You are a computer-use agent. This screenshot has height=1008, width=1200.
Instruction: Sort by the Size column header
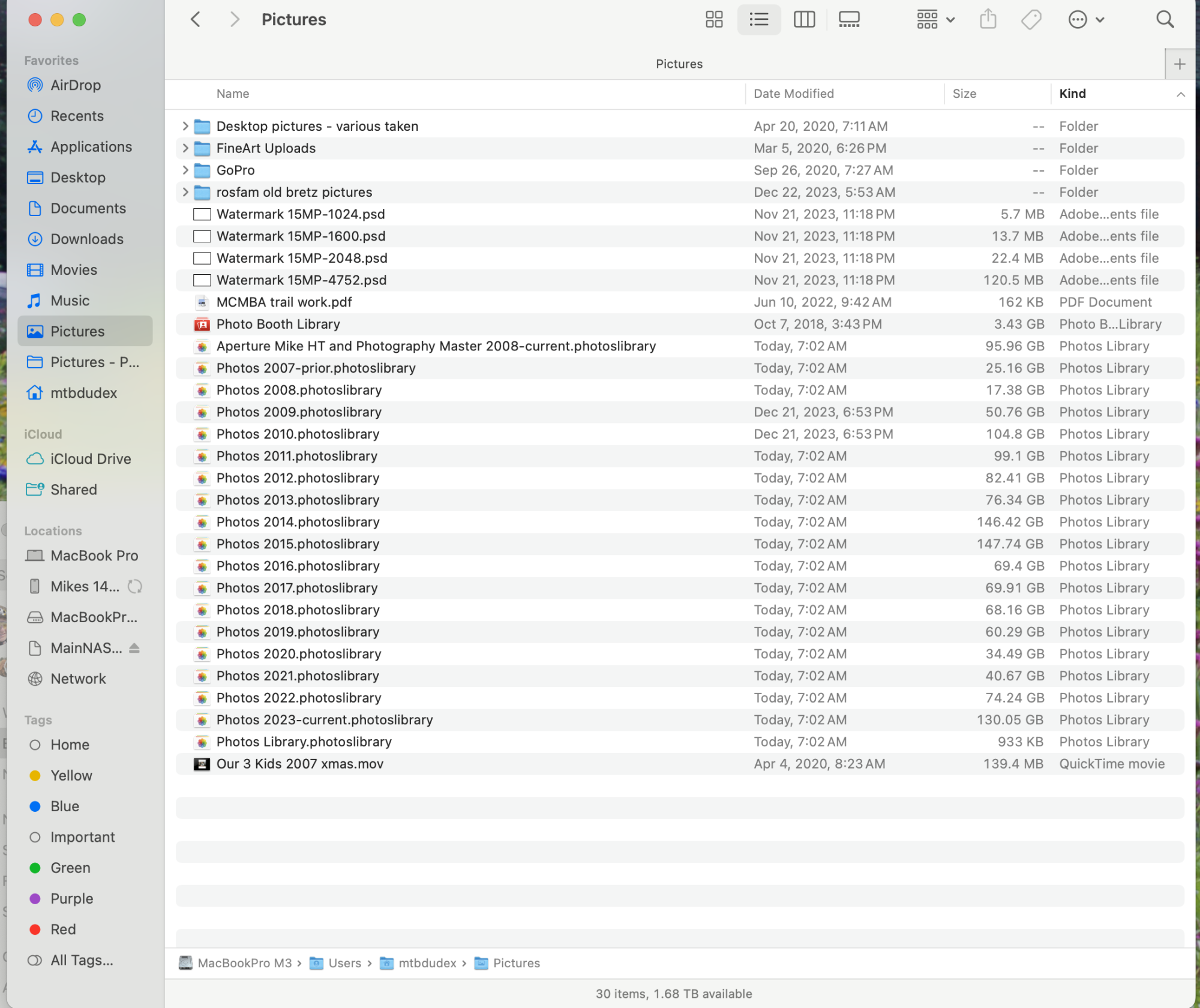964,94
